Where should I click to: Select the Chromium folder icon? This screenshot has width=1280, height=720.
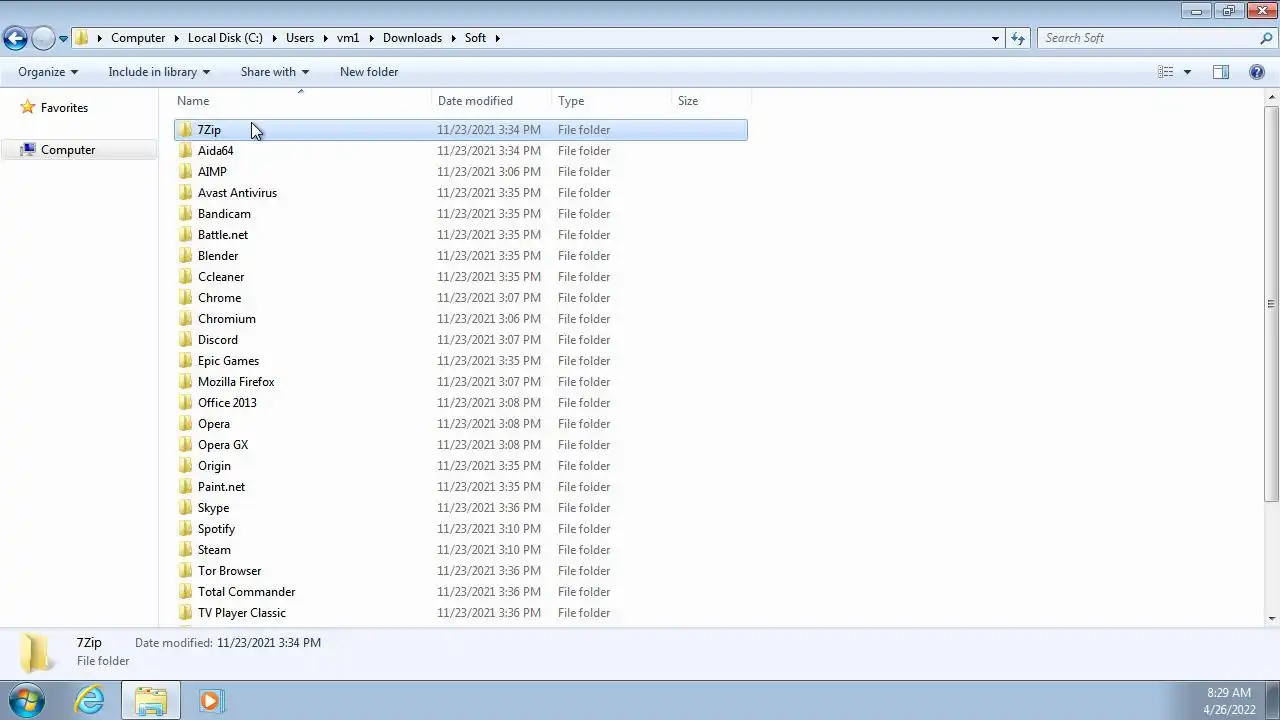(x=186, y=319)
